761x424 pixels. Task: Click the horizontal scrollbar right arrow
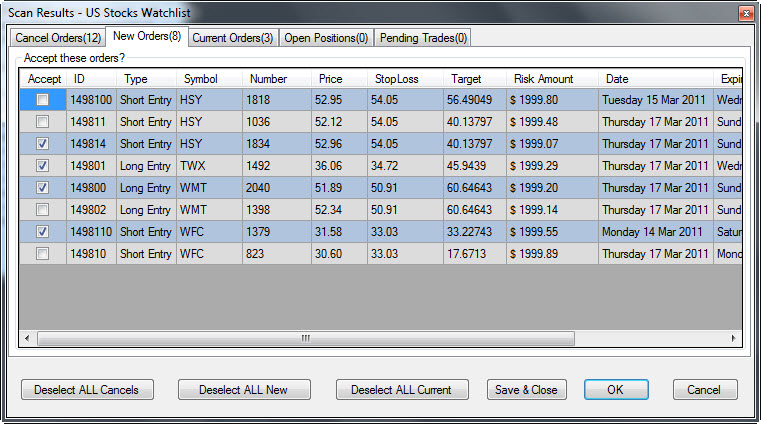733,338
